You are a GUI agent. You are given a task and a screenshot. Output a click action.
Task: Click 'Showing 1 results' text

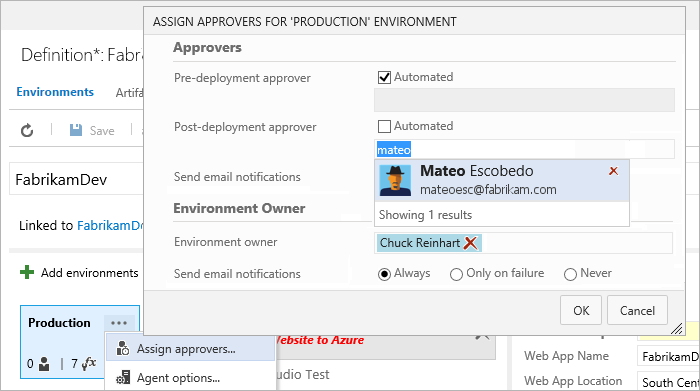click(x=425, y=215)
